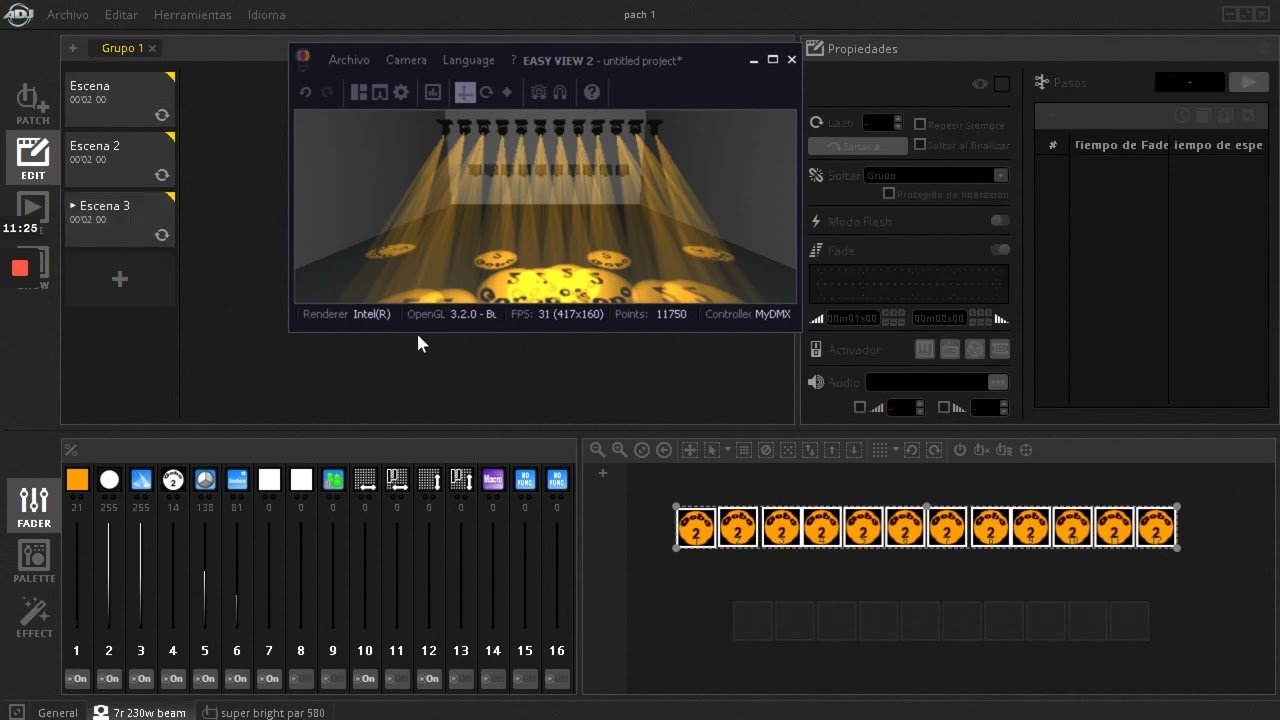This screenshot has height=720, width=1280.
Task: Expand Escena 3 with its triangle
Action: (x=73, y=206)
